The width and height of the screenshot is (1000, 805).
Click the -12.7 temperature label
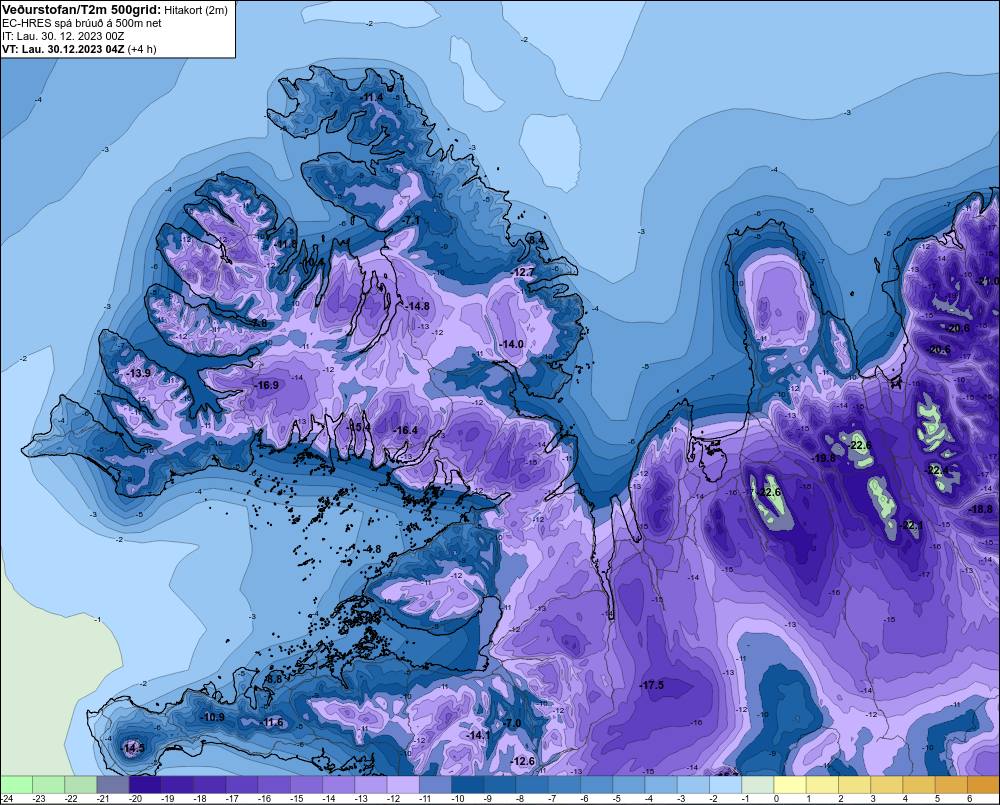(523, 272)
